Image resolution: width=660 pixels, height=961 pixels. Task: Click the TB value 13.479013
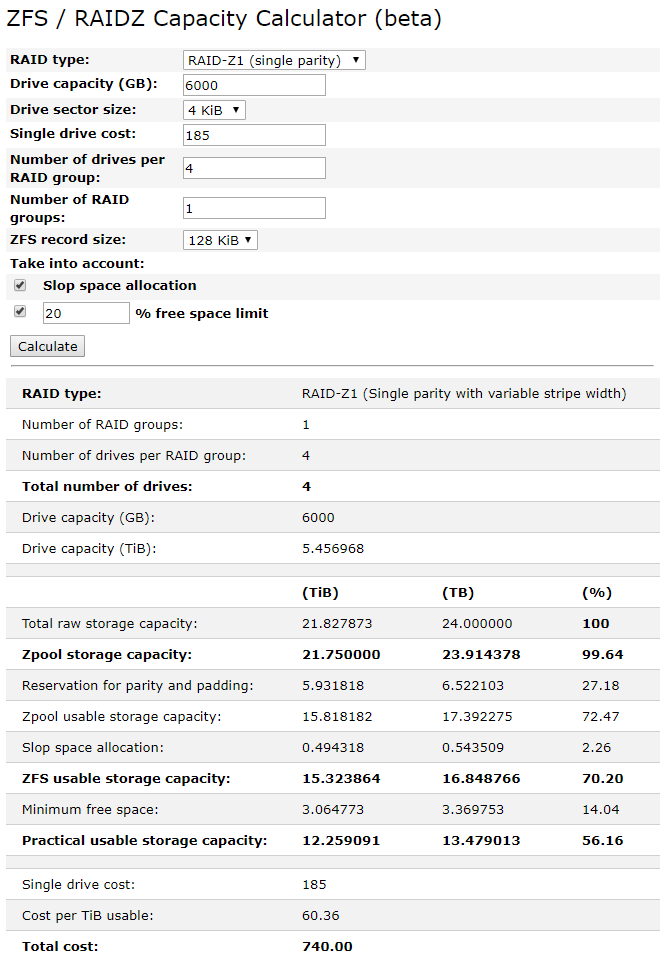pos(481,840)
